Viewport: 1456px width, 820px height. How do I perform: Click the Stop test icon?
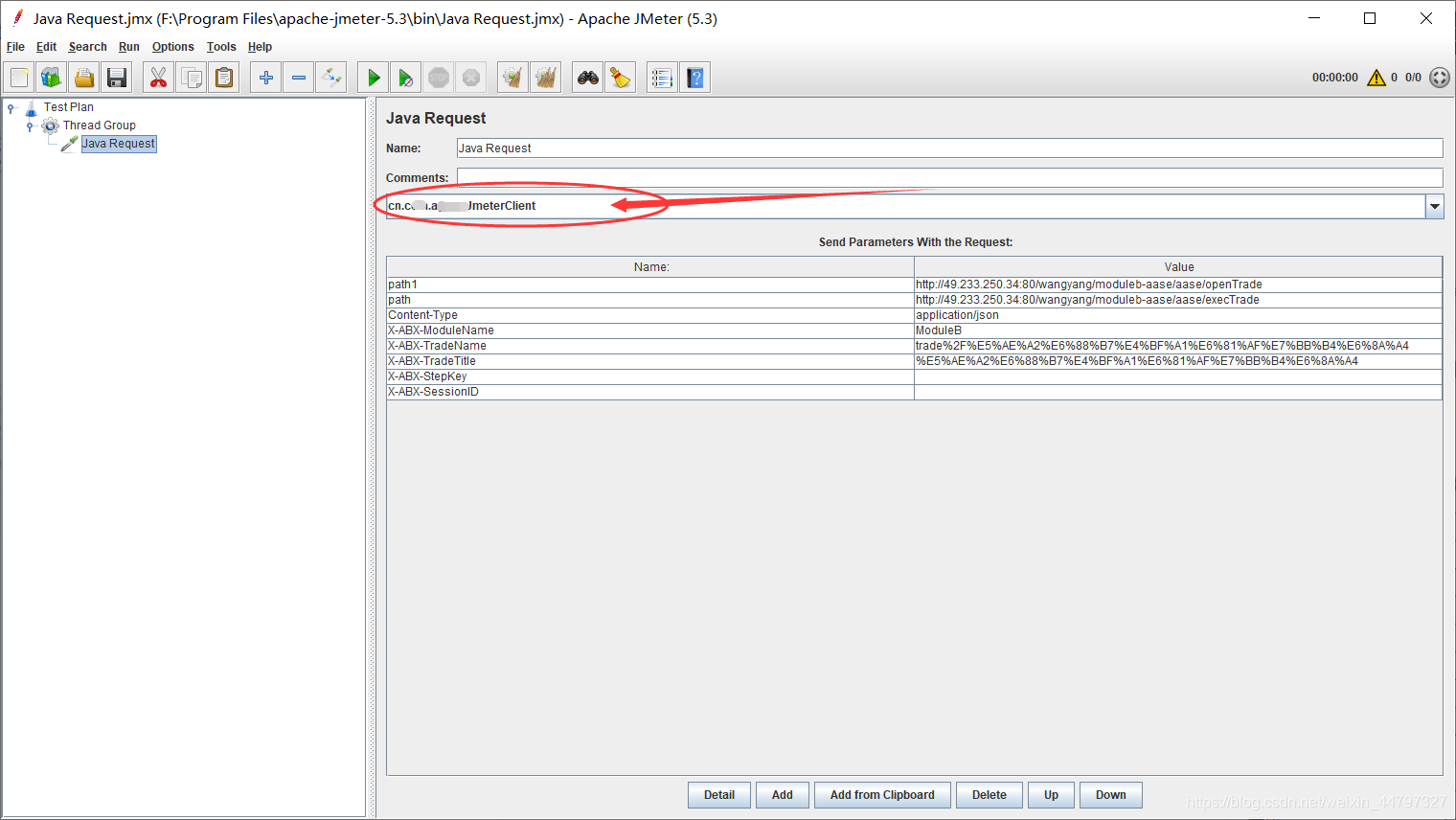click(439, 78)
